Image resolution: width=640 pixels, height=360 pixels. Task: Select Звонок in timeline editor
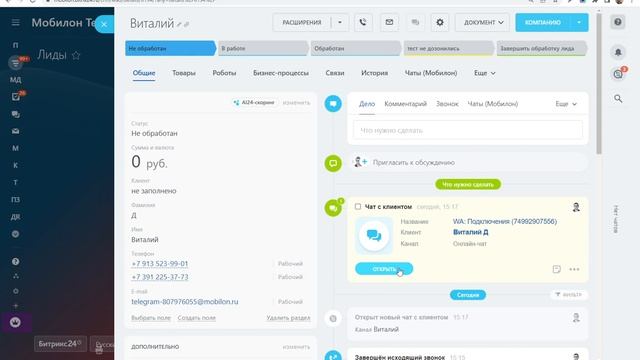(x=447, y=104)
